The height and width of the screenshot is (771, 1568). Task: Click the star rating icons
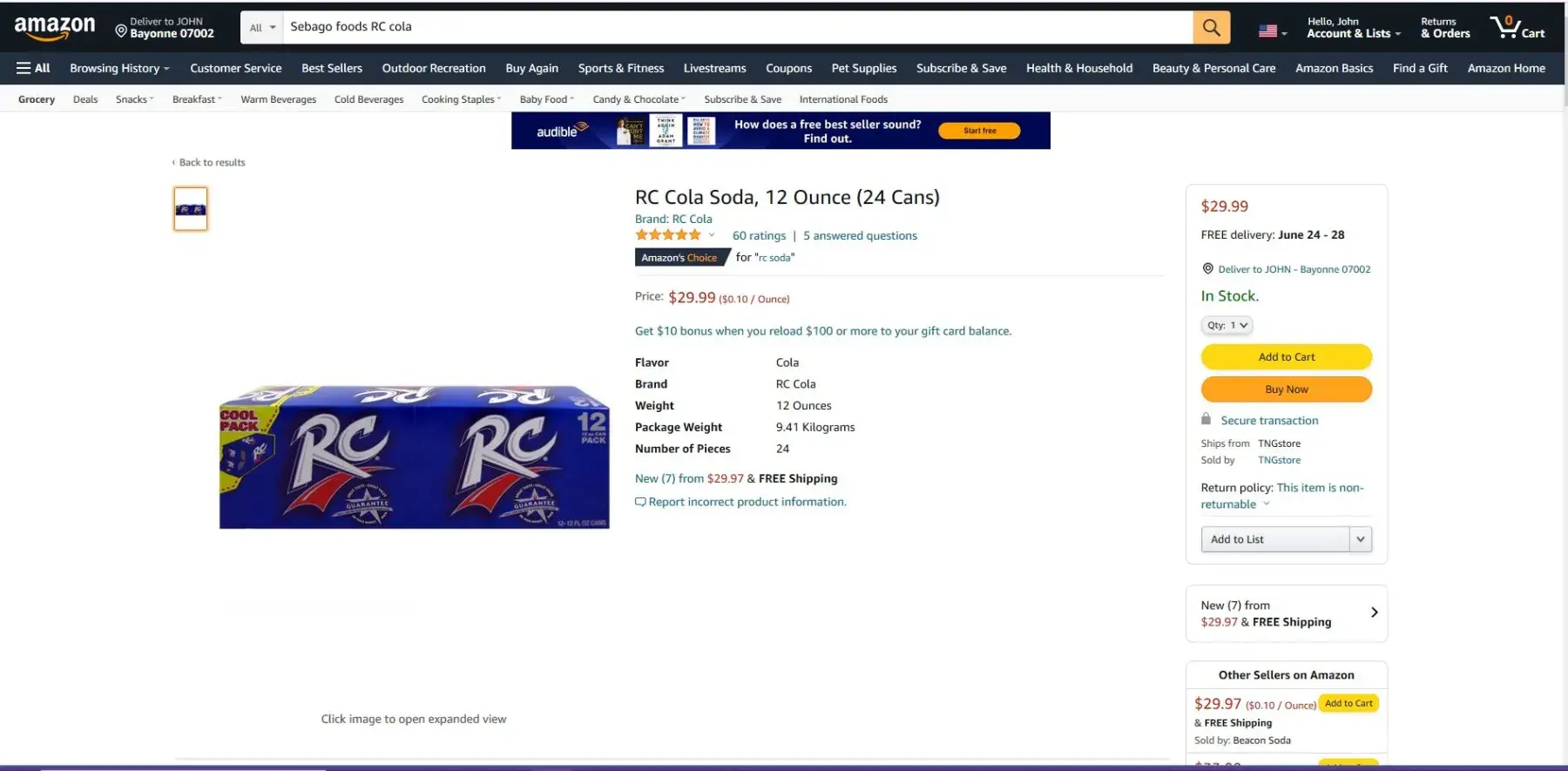tap(668, 235)
